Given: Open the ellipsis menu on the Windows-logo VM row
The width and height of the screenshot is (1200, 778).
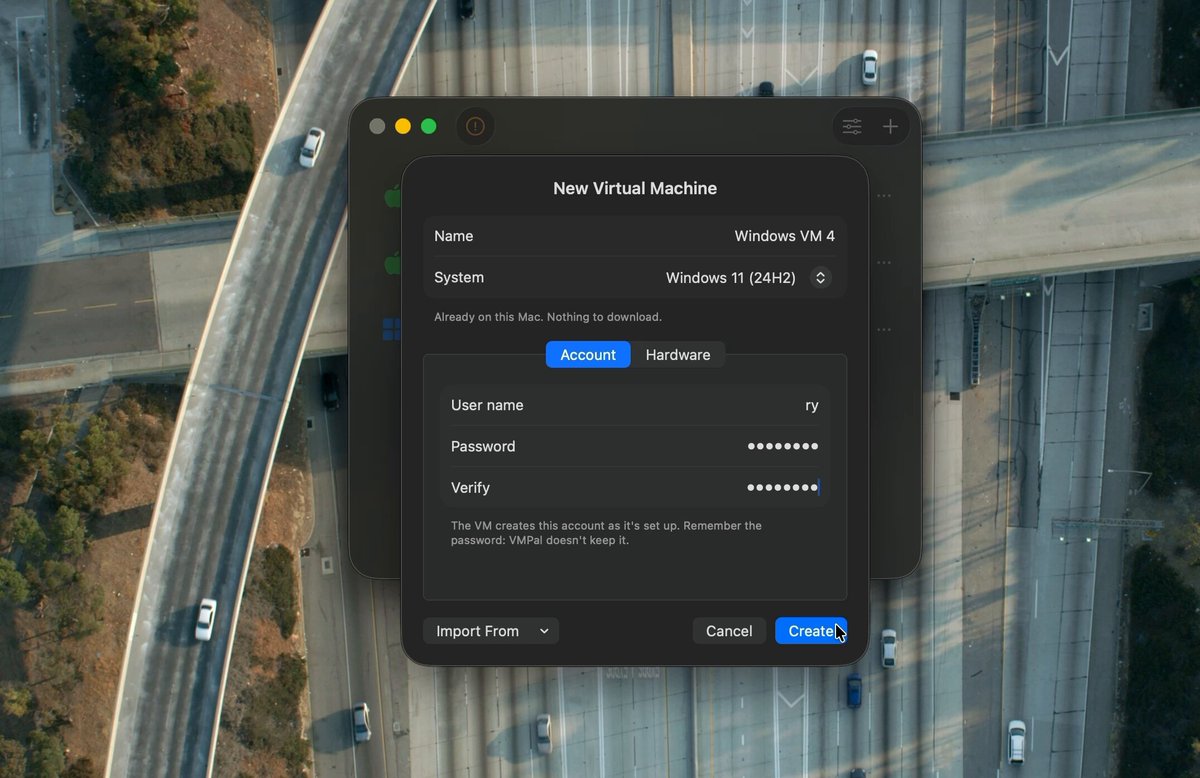Looking at the screenshot, I should point(884,329).
